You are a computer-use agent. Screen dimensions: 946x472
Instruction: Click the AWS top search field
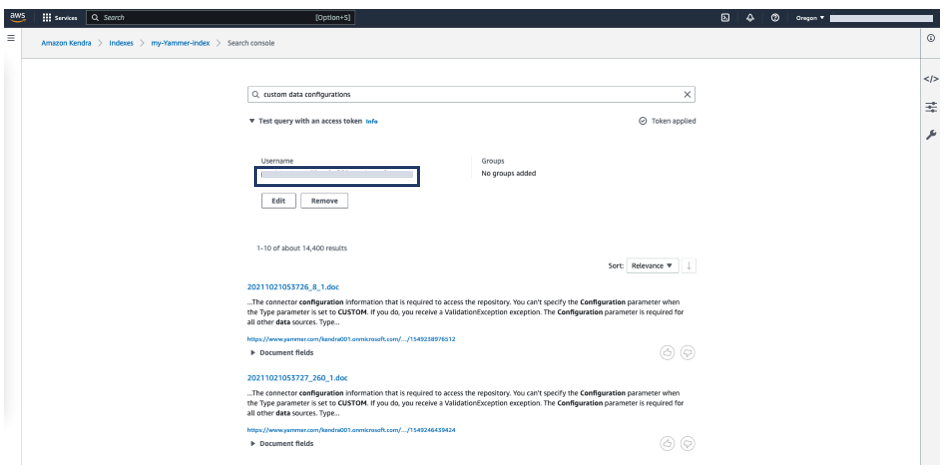click(221, 18)
